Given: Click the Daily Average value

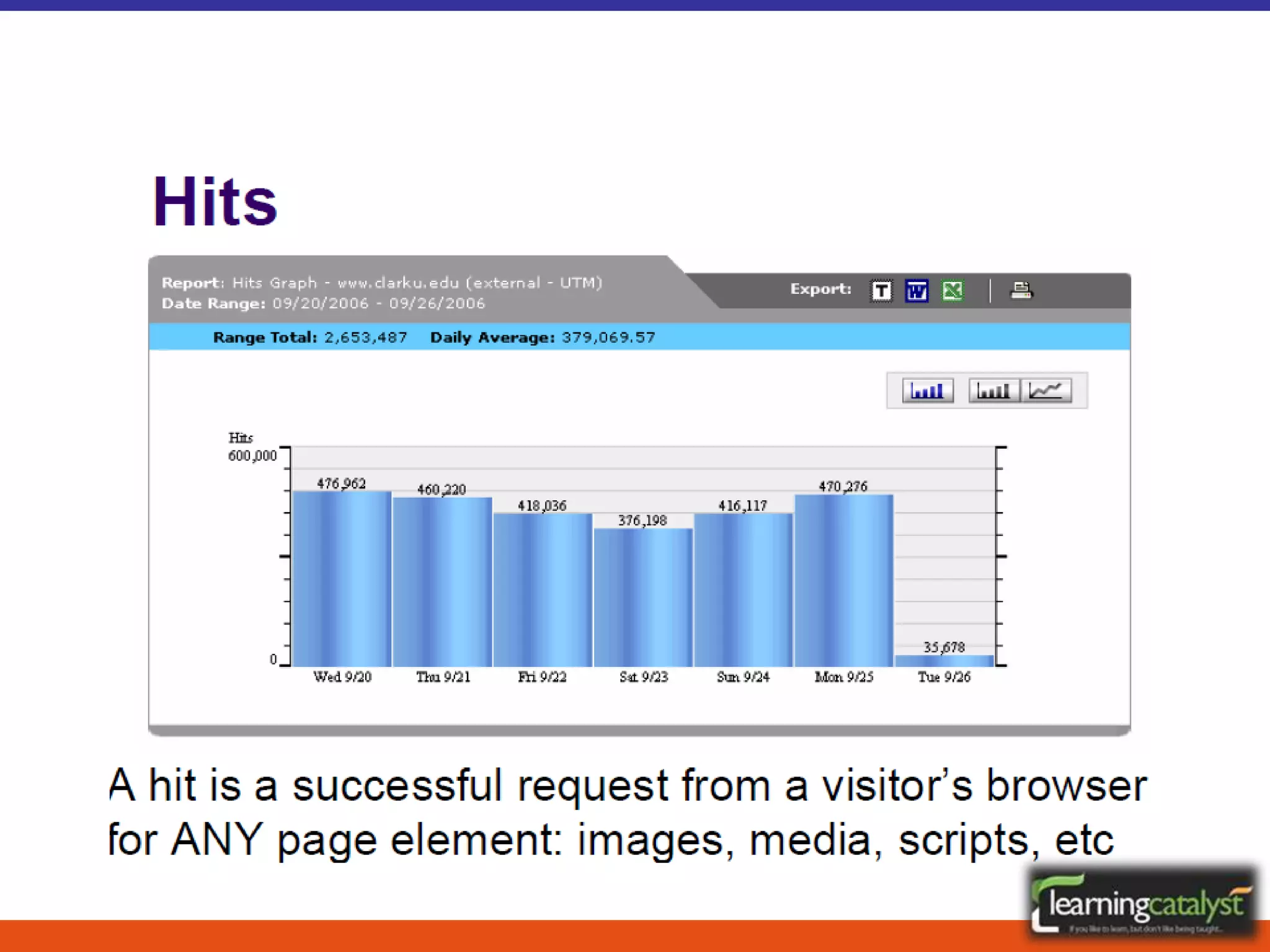Looking at the screenshot, I should [x=608, y=338].
